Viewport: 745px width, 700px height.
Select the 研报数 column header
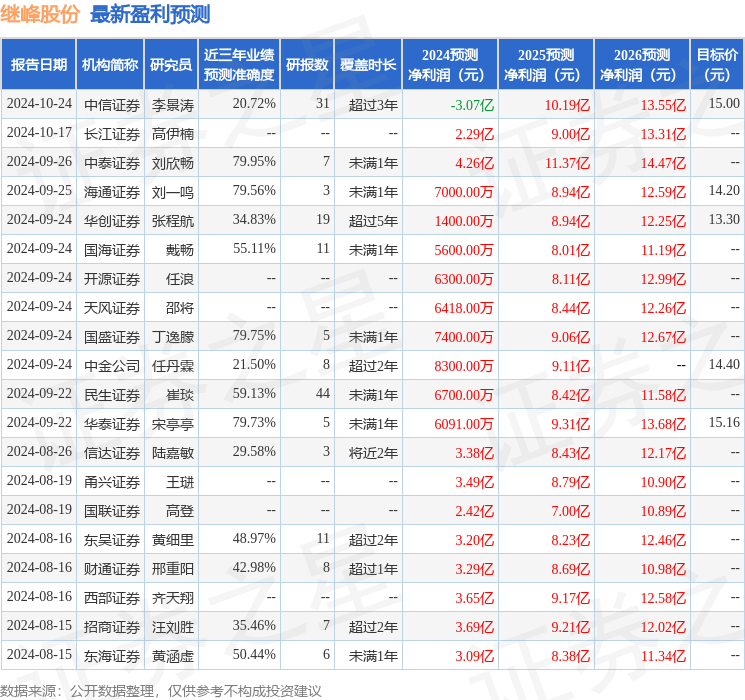[307, 65]
